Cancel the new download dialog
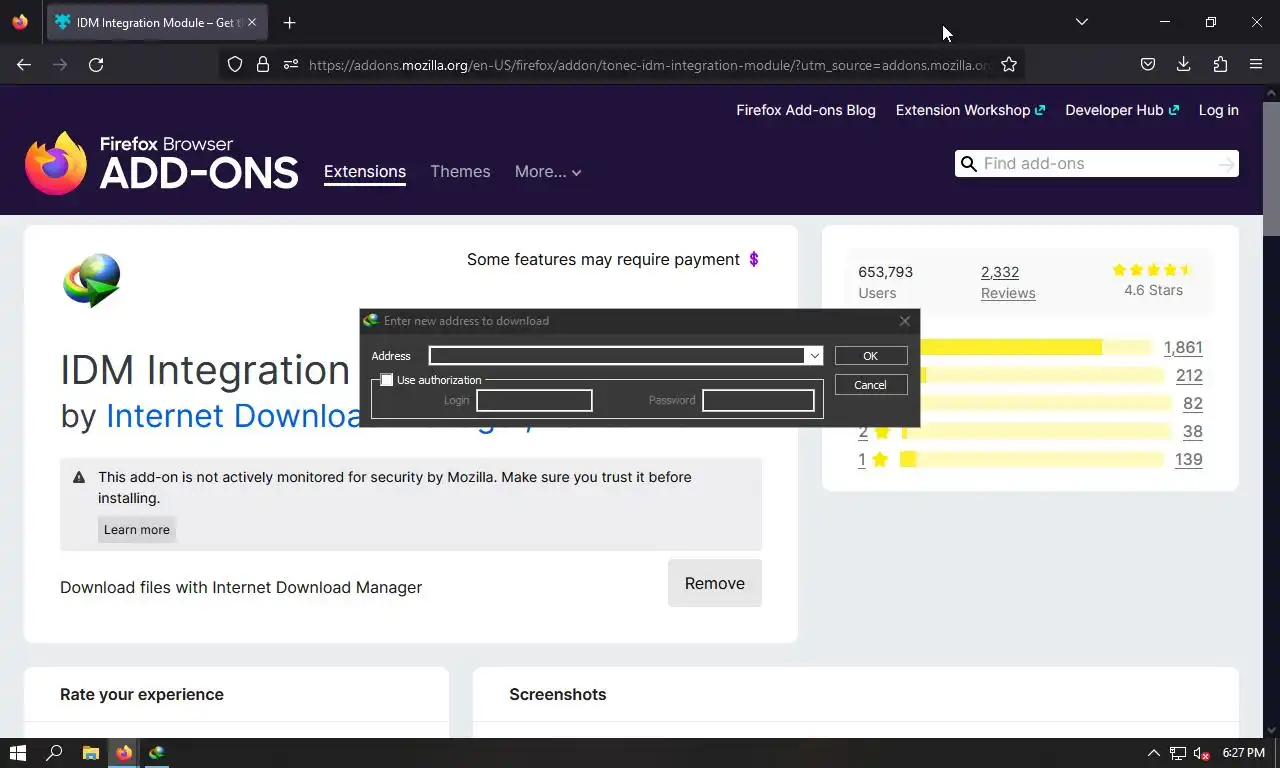The width and height of the screenshot is (1280, 768). coord(870,385)
